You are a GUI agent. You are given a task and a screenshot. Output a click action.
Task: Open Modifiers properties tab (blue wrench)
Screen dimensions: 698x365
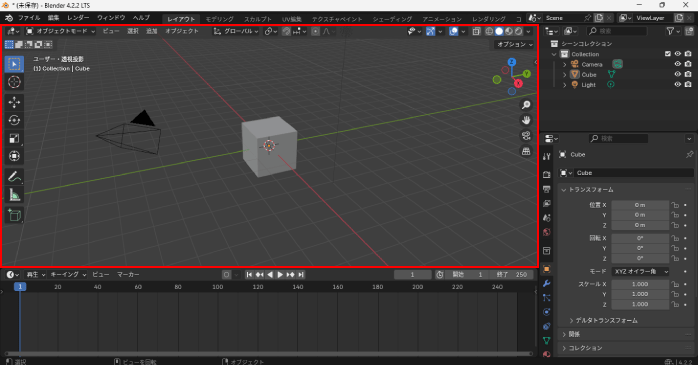547,284
